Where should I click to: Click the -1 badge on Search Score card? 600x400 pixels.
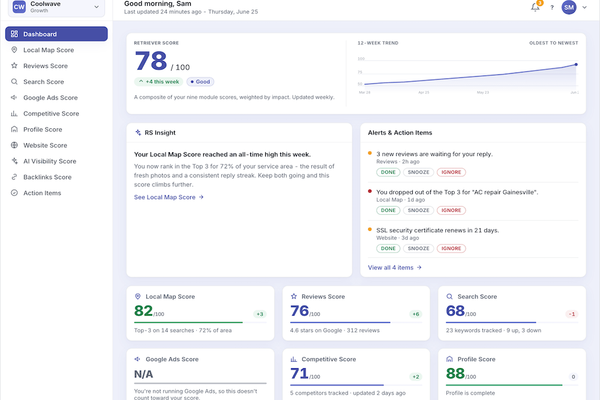click(572, 314)
